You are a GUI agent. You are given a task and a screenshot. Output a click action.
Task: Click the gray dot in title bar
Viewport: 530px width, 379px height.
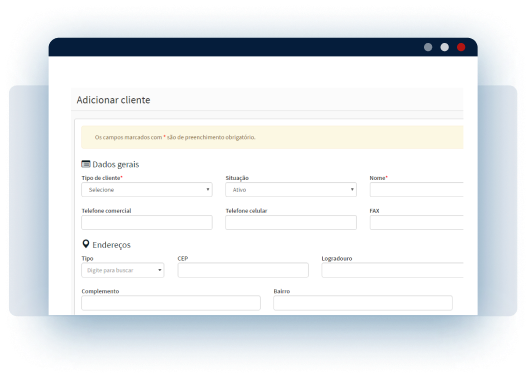pyautogui.click(x=428, y=47)
